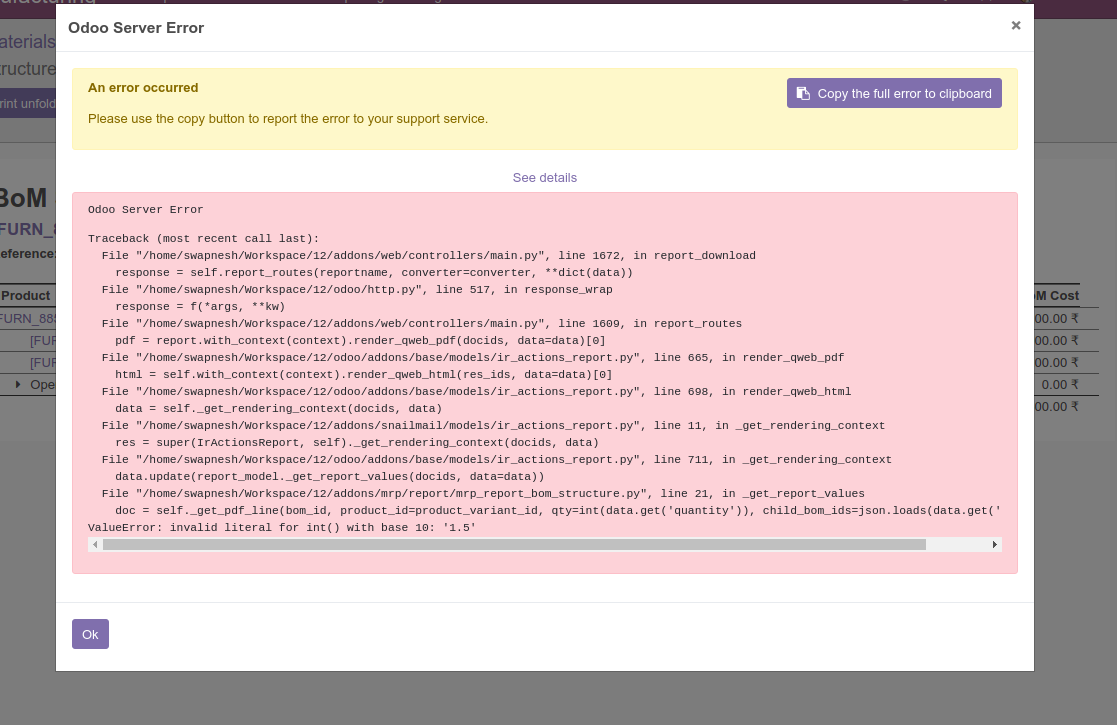Click the Reference label on the report
The width and height of the screenshot is (1117, 725).
(28, 253)
